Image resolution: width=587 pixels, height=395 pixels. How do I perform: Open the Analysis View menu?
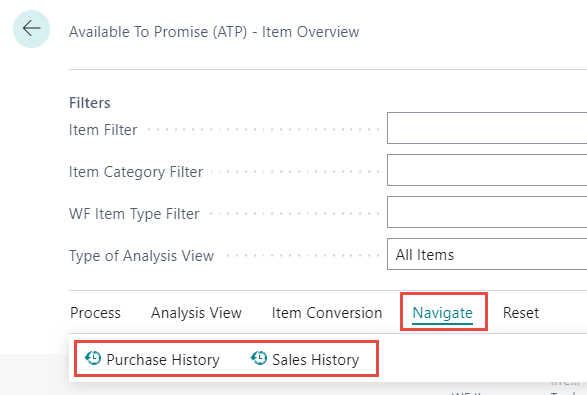(x=196, y=313)
